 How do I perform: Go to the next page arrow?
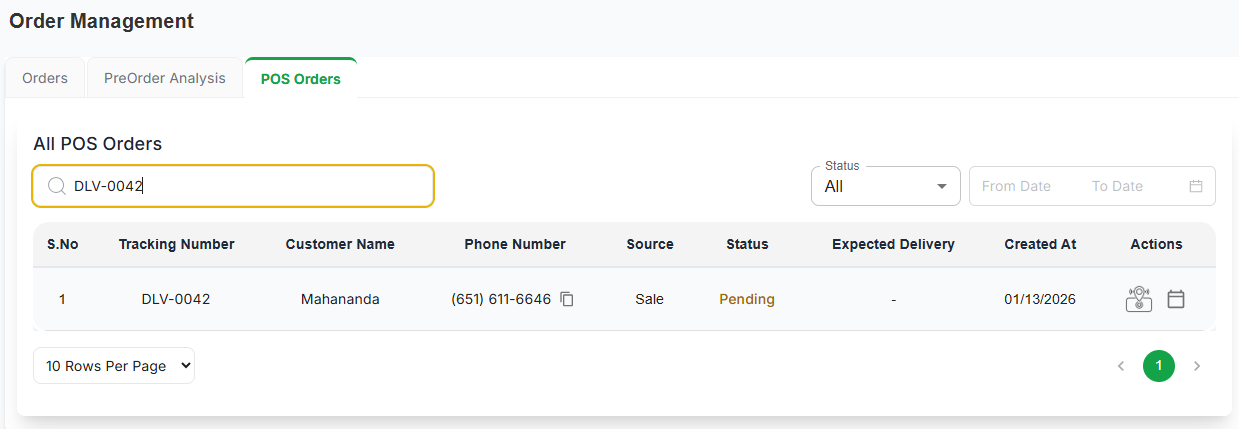coord(1197,366)
